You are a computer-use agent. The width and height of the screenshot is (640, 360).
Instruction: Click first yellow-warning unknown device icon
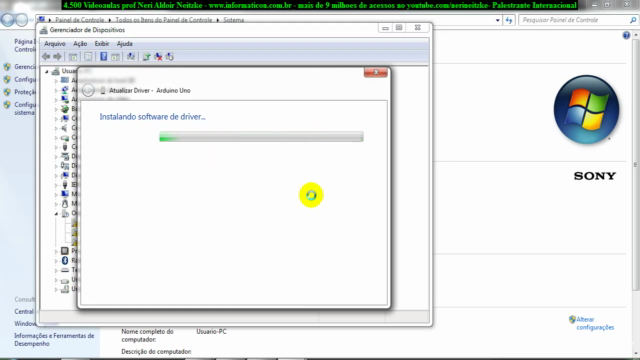point(75,223)
